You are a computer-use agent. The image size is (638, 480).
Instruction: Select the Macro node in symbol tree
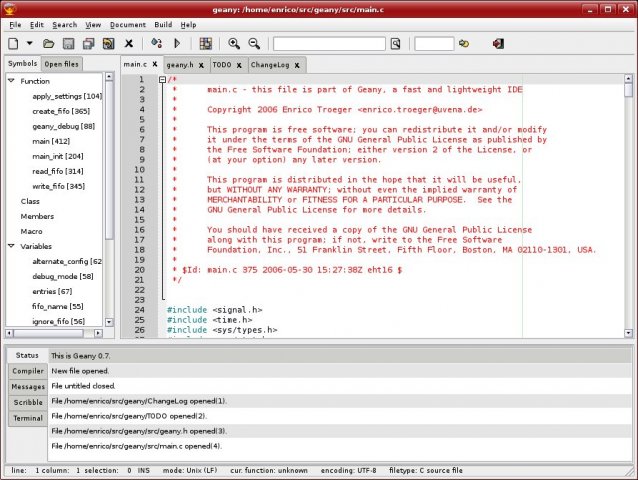pyautogui.click(x=31, y=231)
